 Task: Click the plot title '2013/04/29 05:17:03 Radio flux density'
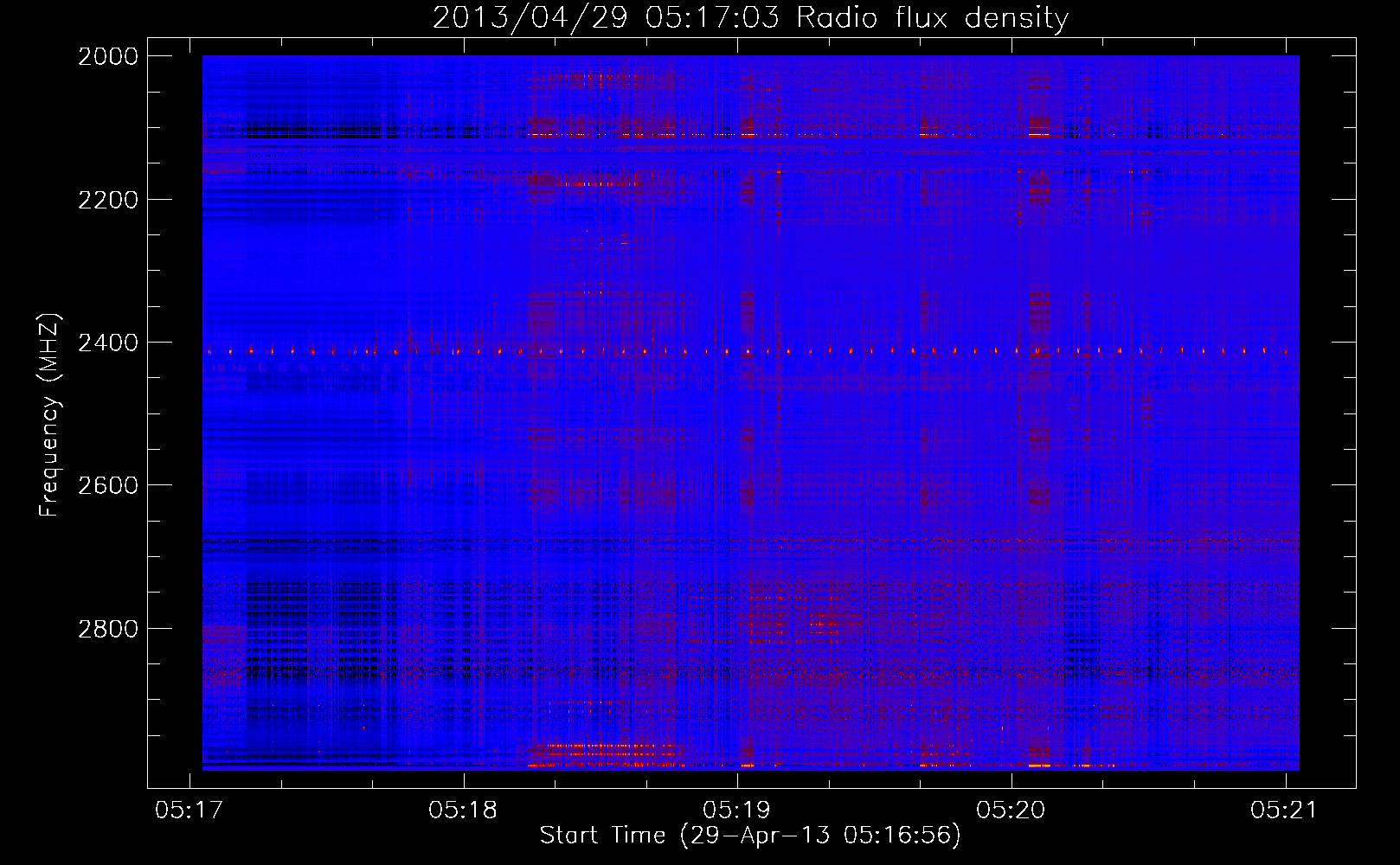[750, 17]
